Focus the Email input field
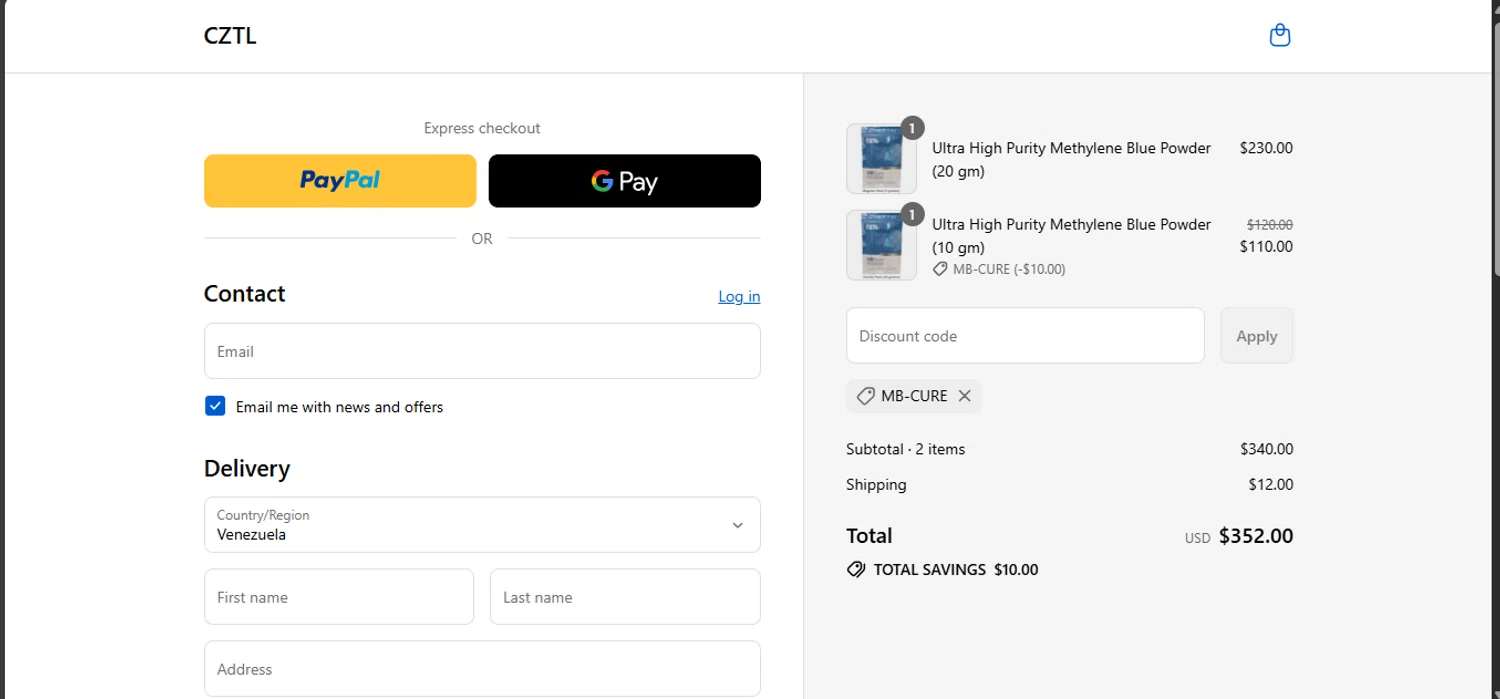 (x=482, y=351)
